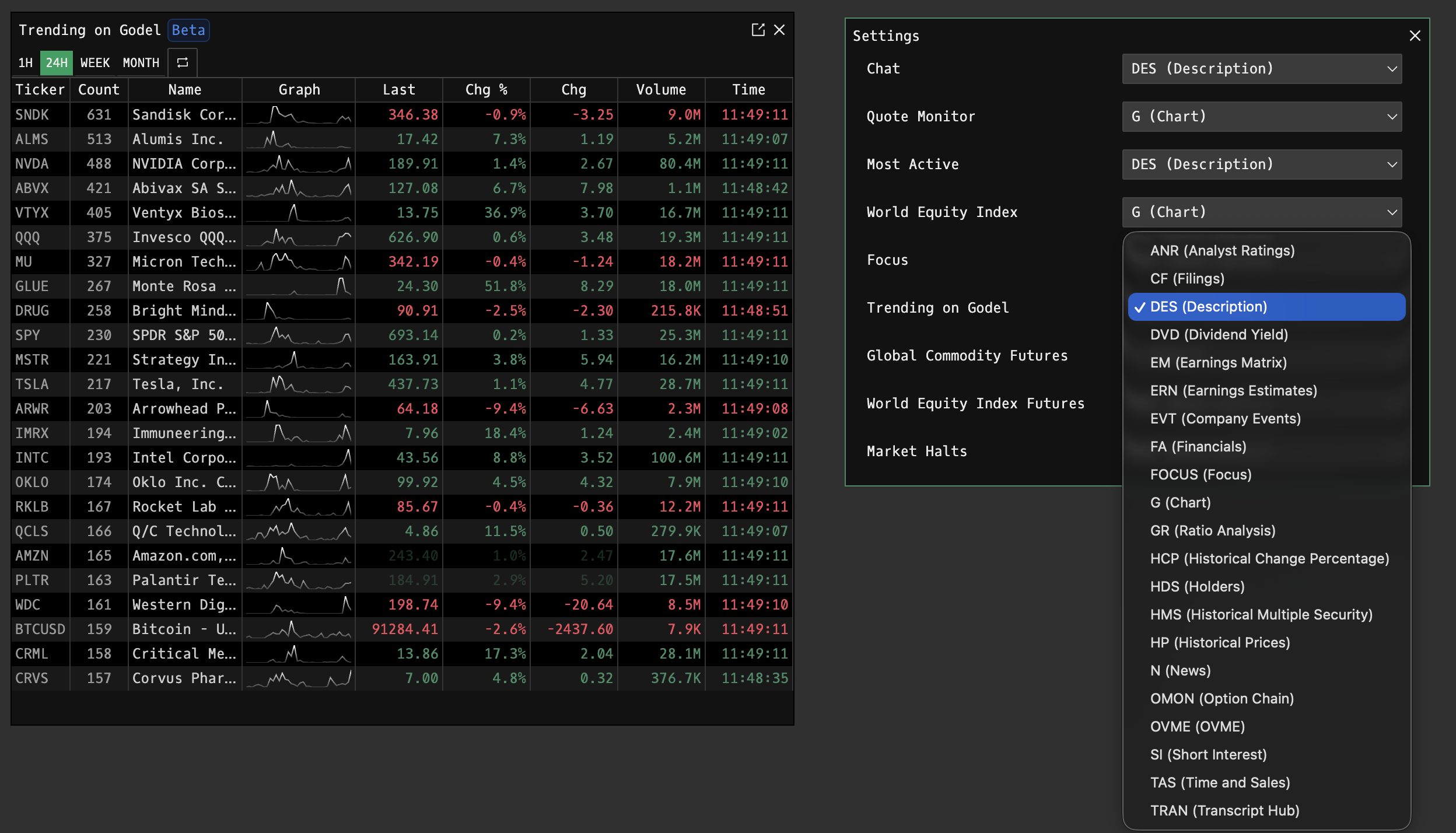
Task: Click ticker TSLA
Action: [x=32, y=384]
